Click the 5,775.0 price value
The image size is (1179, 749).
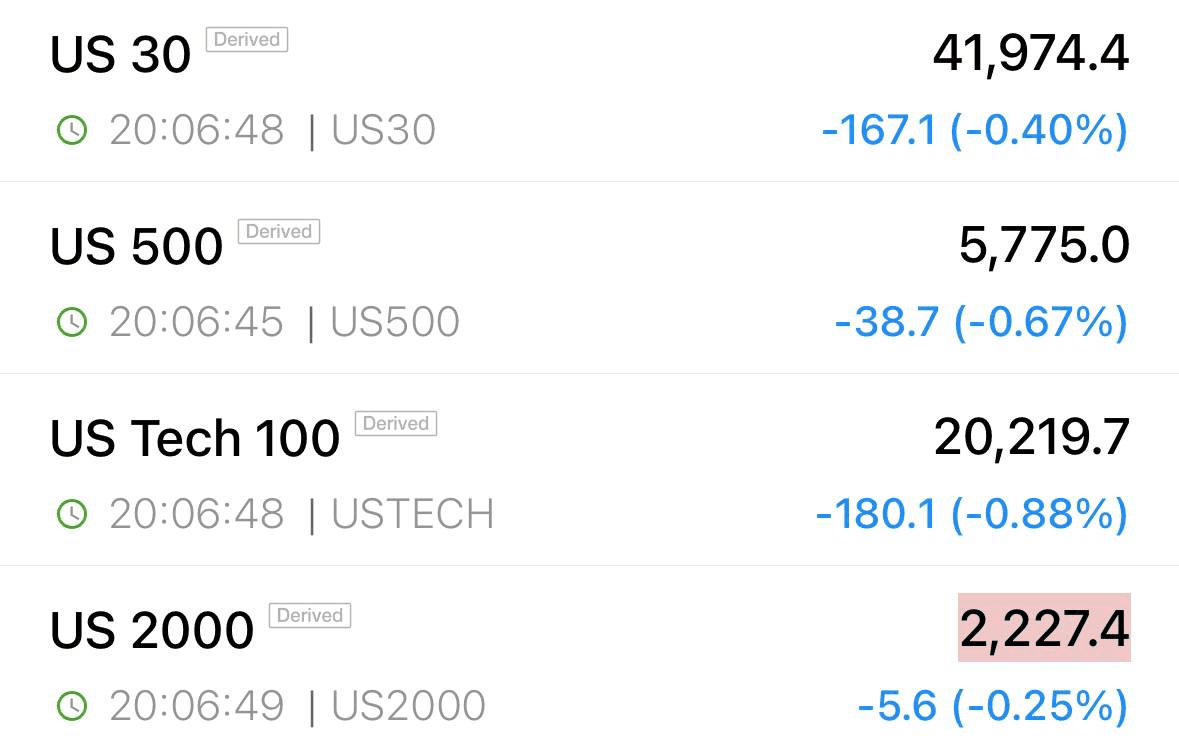pos(1044,246)
